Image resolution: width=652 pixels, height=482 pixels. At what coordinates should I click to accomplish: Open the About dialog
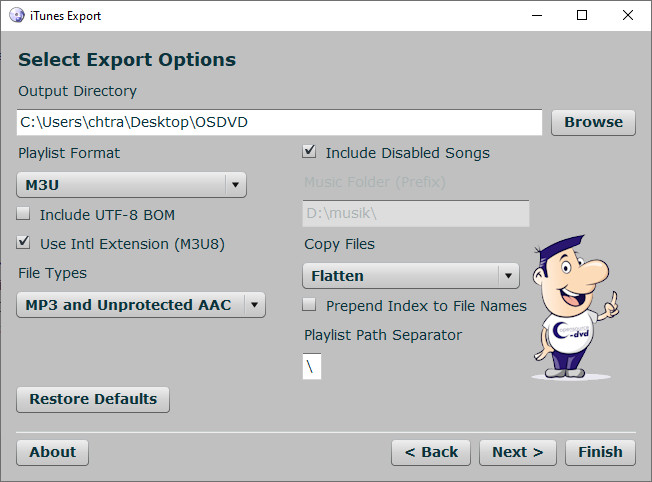[53, 452]
